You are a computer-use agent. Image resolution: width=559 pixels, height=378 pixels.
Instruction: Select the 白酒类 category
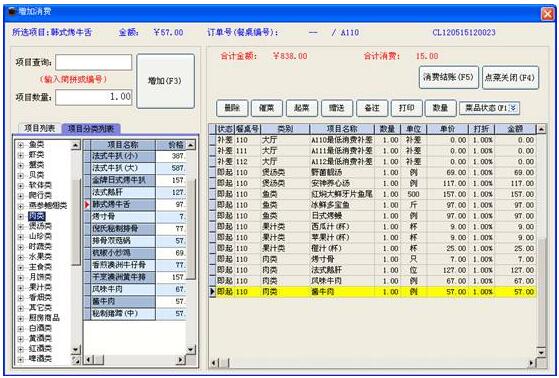[40, 328]
